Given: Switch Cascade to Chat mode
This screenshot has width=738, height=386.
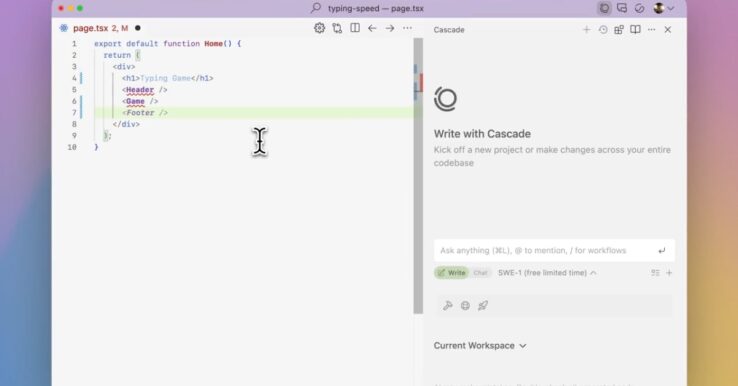Looking at the screenshot, I should [480, 273].
